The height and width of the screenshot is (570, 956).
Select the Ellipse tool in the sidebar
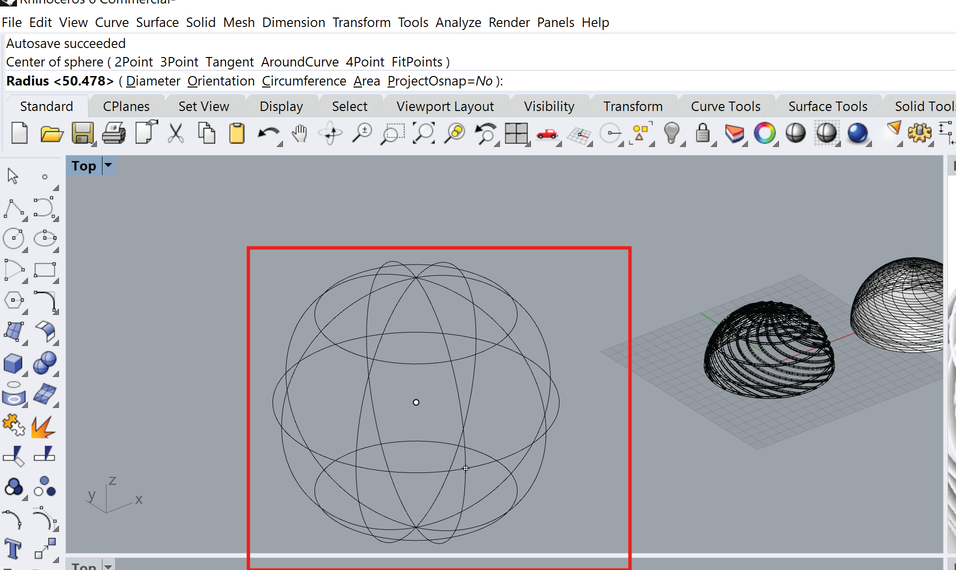coord(45,238)
